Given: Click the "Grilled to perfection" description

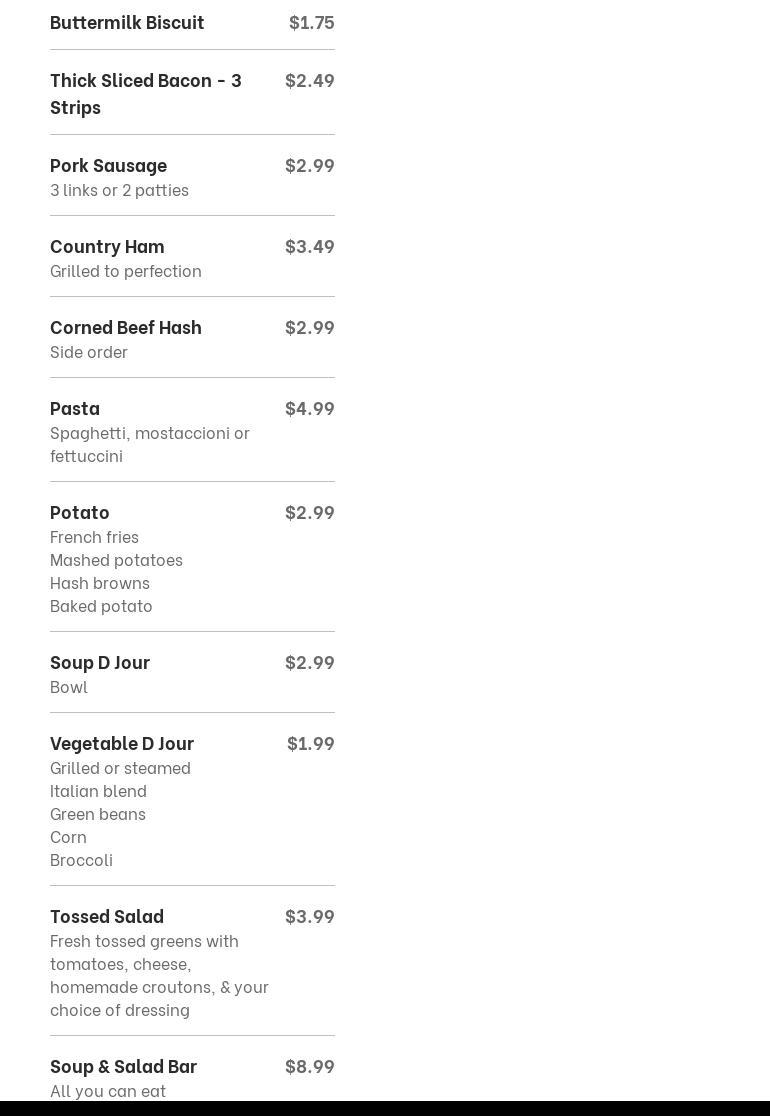Looking at the screenshot, I should click(126, 271).
